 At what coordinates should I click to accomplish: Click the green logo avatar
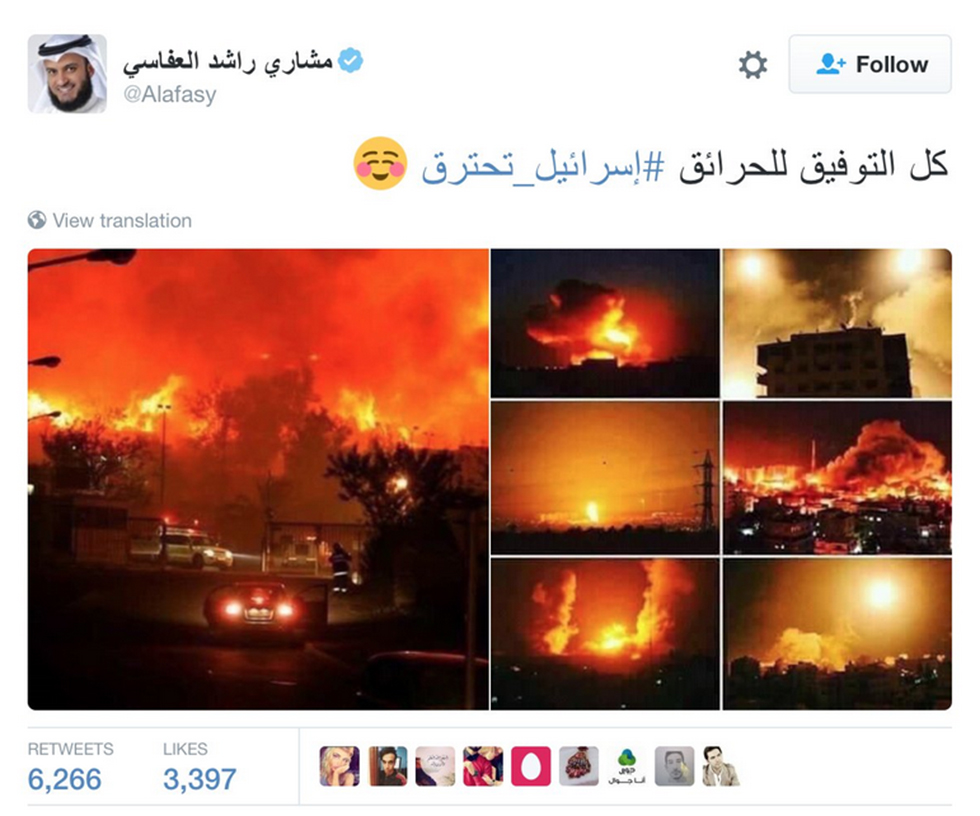coord(626,766)
